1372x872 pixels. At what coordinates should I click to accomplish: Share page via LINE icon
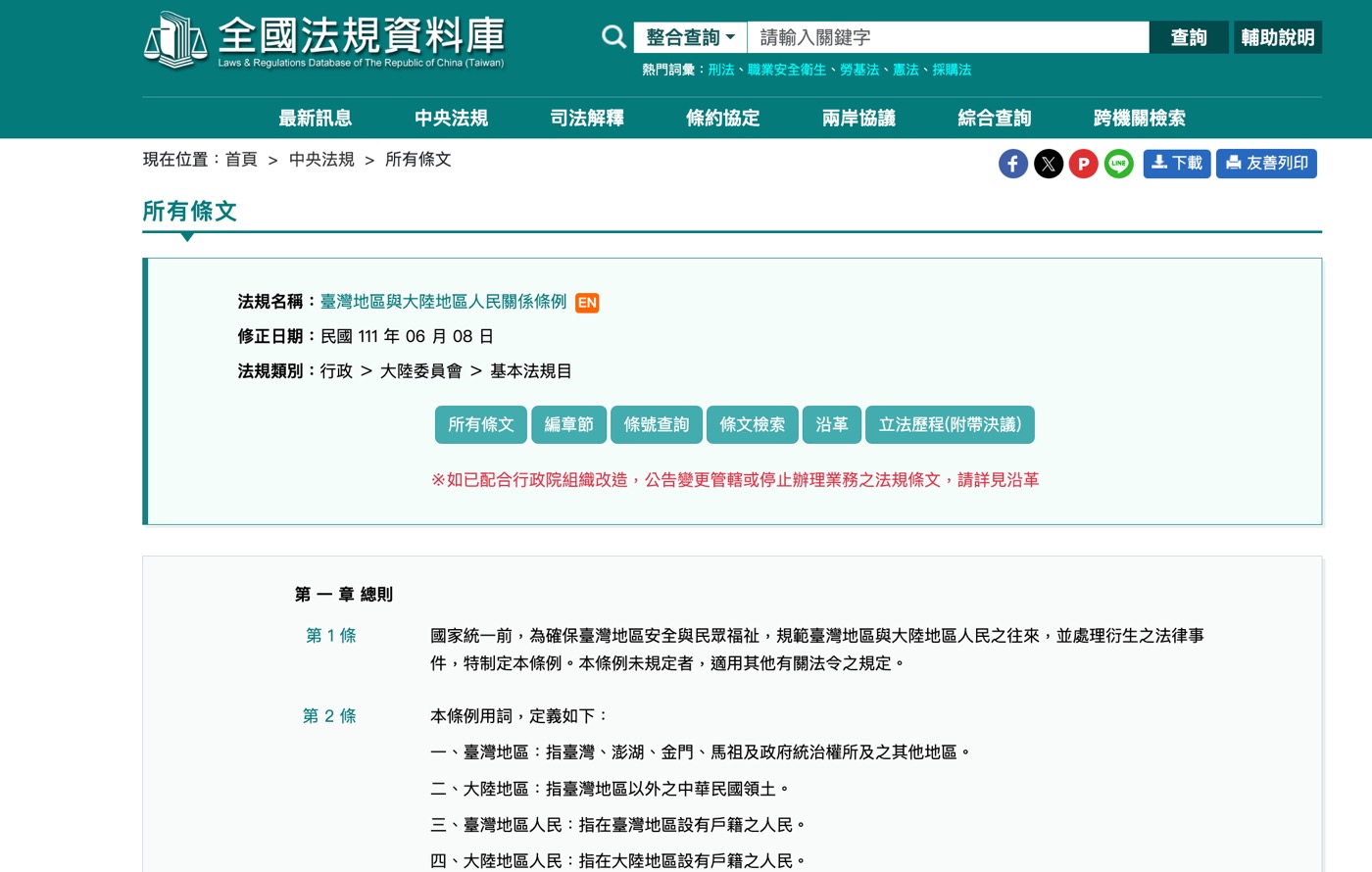tap(1118, 164)
